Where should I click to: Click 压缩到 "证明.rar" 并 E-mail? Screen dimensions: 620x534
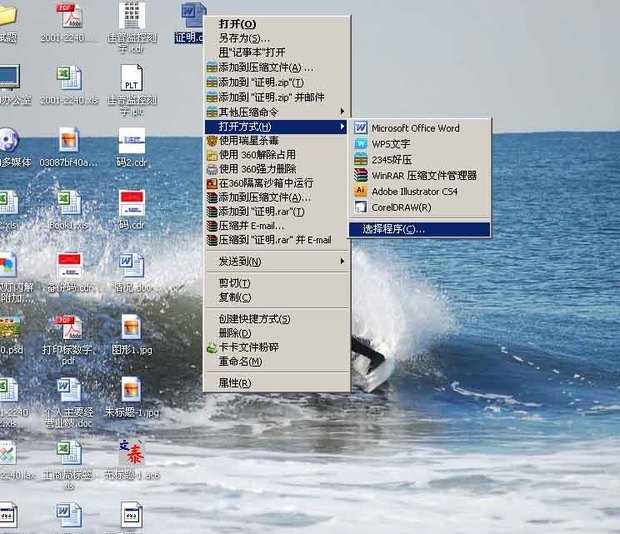pyautogui.click(x=276, y=240)
